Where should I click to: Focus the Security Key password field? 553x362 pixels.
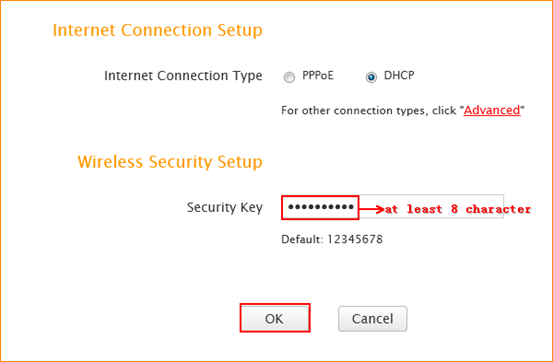click(392, 207)
